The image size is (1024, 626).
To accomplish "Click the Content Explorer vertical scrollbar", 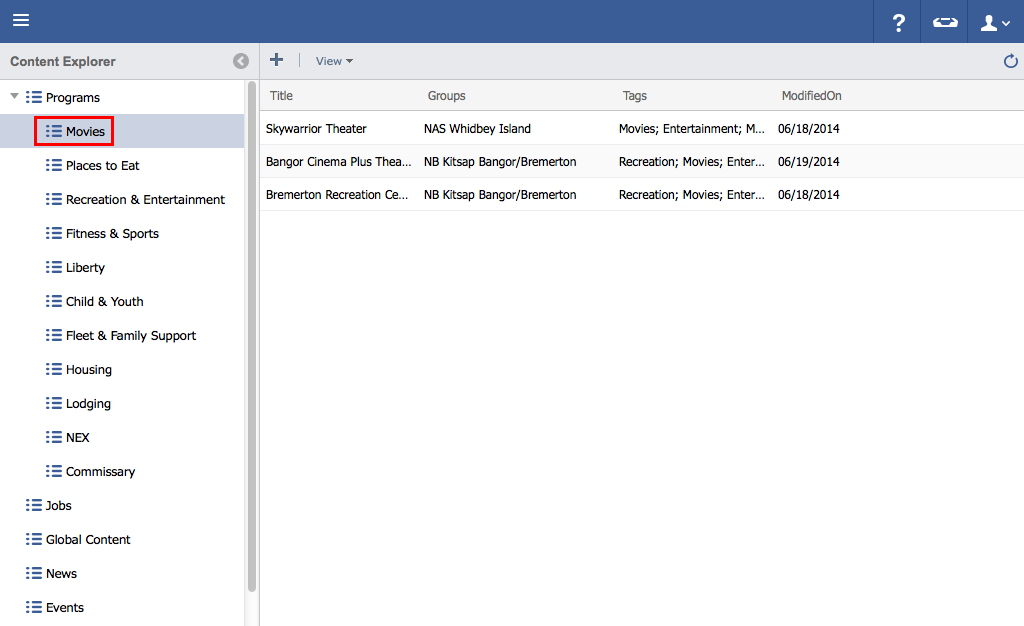I will point(252,340).
